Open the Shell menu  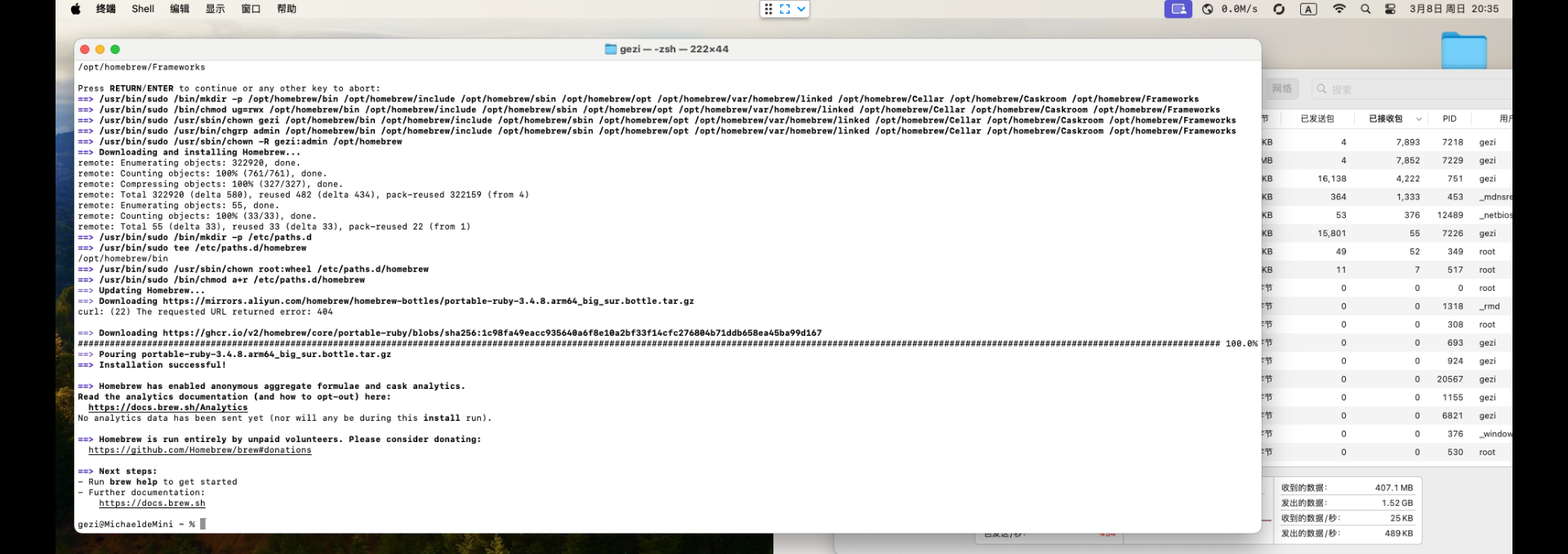pos(143,9)
